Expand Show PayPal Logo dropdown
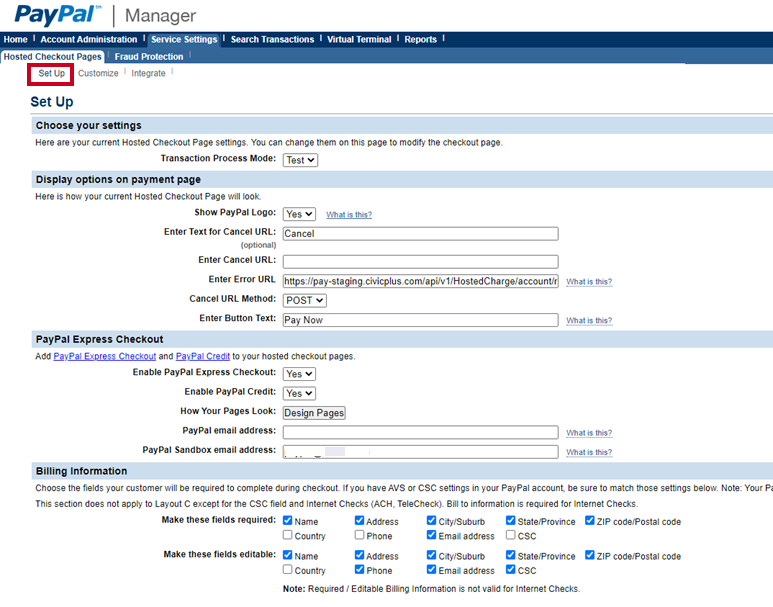Image resolution: width=773 pixels, height=607 pixels. 299,214
